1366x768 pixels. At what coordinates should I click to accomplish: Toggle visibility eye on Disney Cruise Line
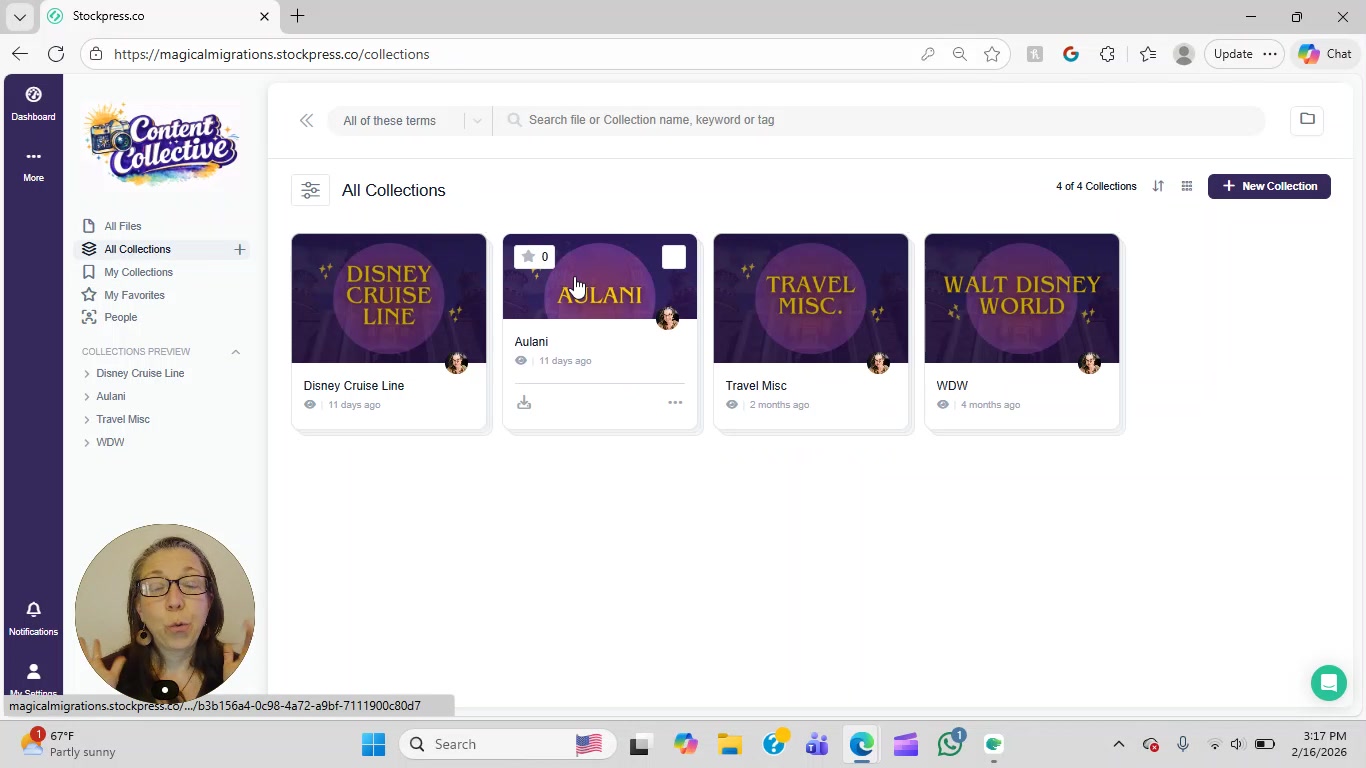(310, 405)
